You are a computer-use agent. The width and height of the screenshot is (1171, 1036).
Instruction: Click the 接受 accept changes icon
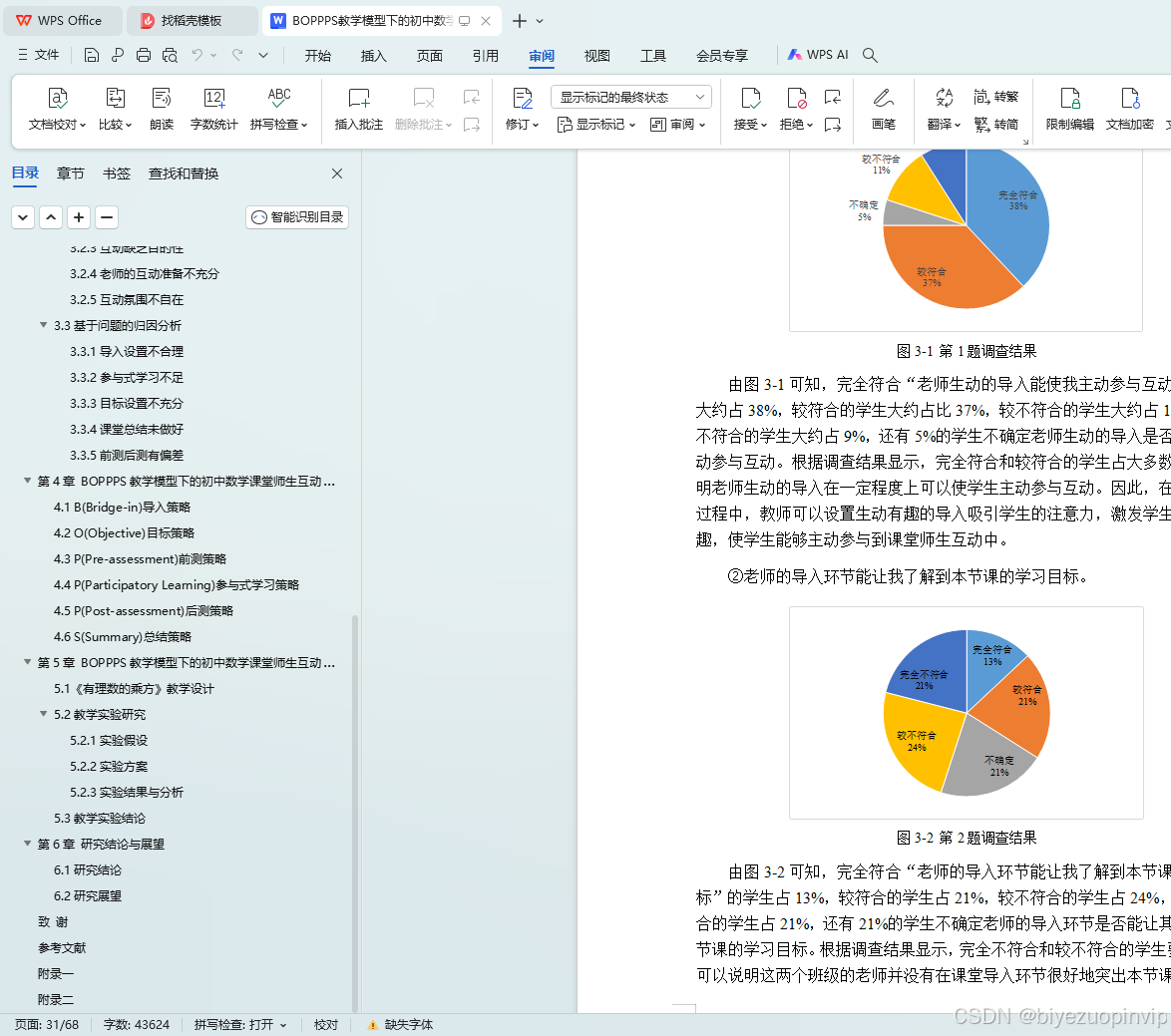coord(750,109)
